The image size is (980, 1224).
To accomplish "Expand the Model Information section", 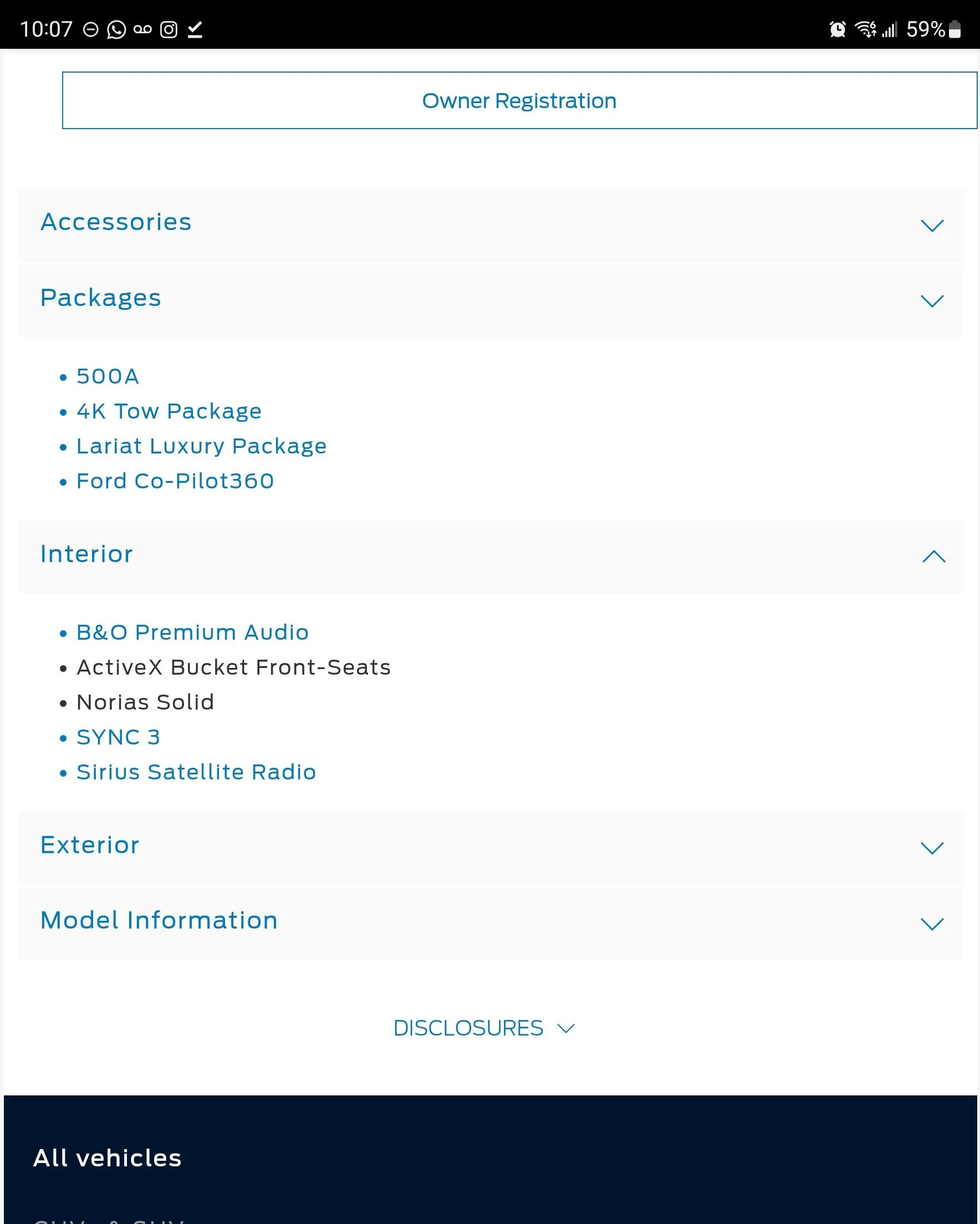I will click(490, 924).
